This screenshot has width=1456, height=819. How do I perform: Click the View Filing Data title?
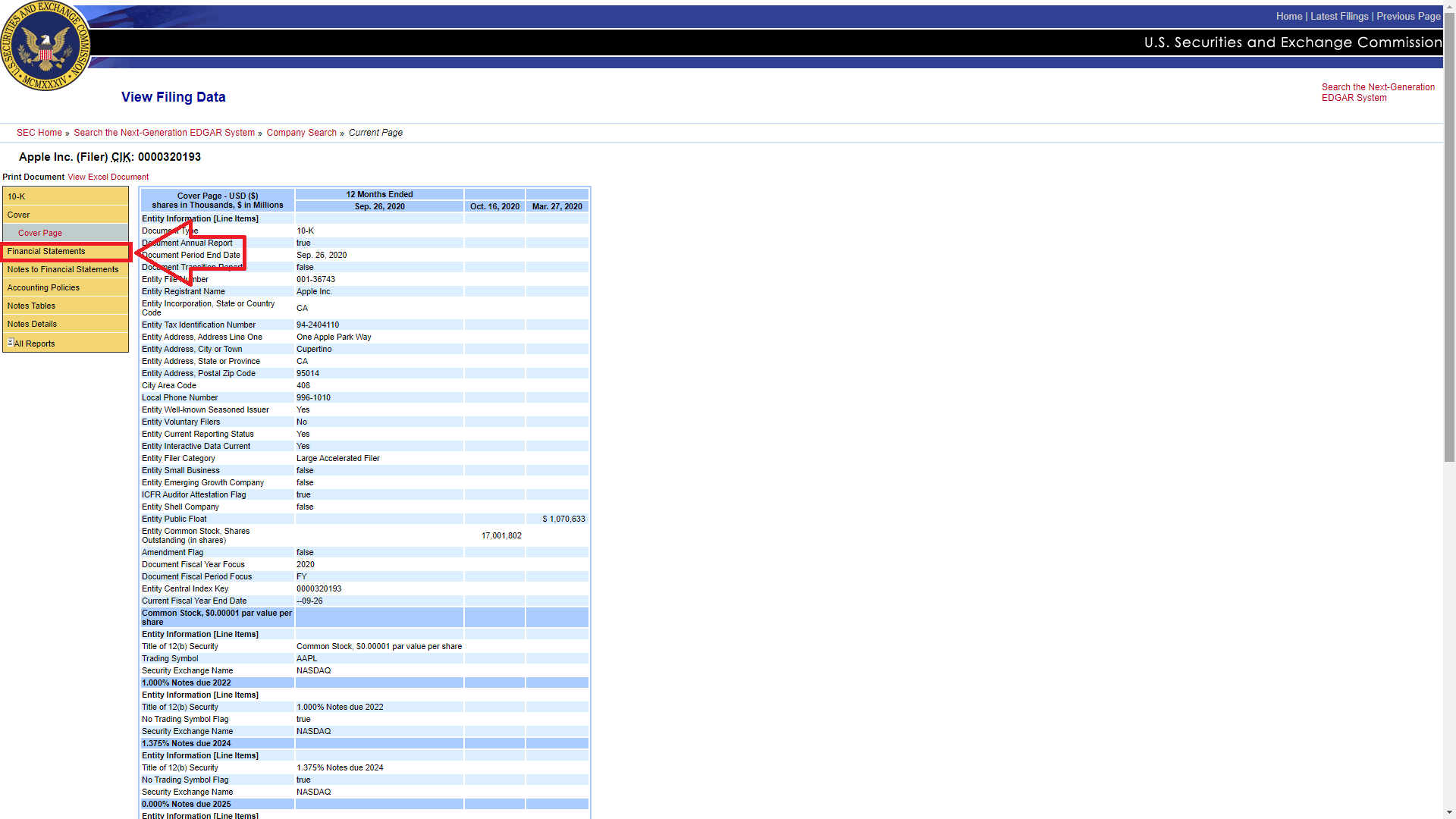[174, 97]
